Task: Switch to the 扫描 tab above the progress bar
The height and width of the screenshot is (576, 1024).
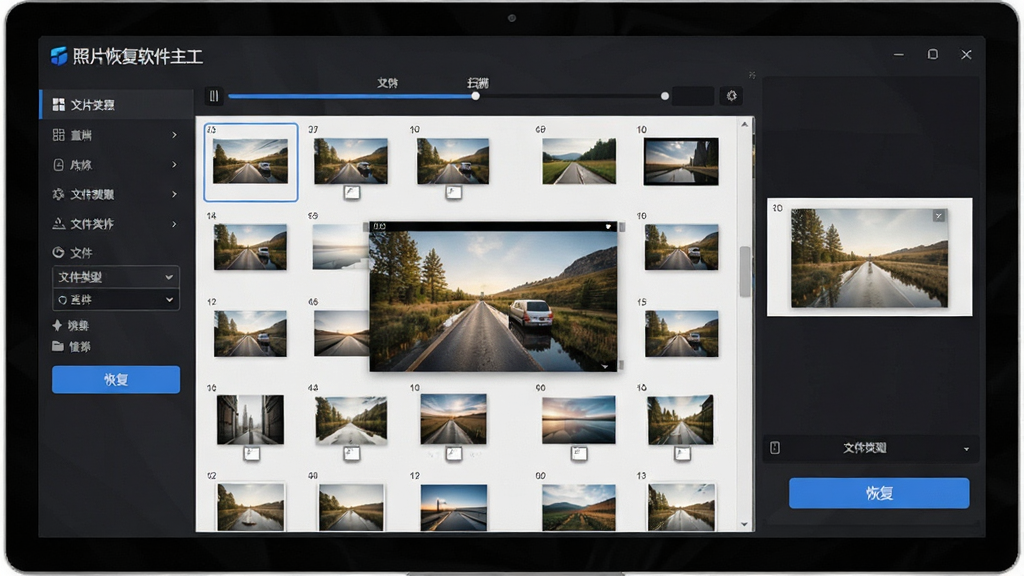Action: tap(477, 83)
